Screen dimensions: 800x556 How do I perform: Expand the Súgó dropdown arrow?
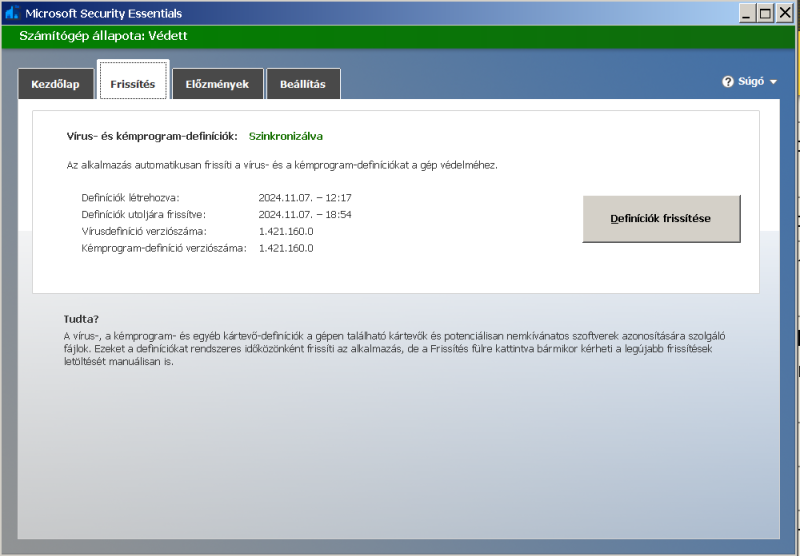pos(773,82)
